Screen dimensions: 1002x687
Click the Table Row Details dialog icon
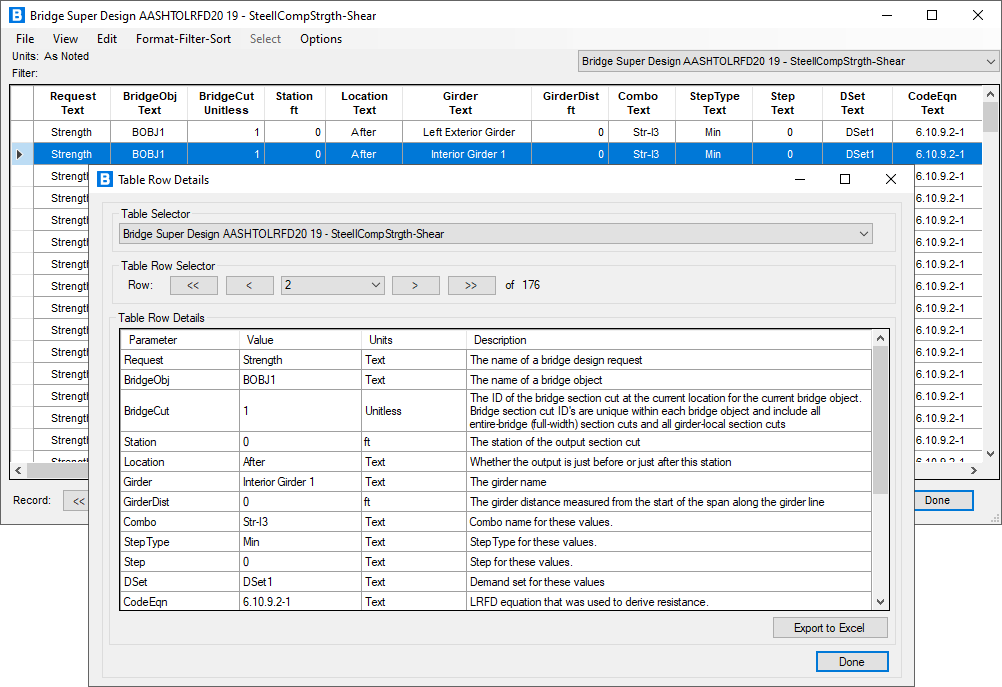(105, 179)
